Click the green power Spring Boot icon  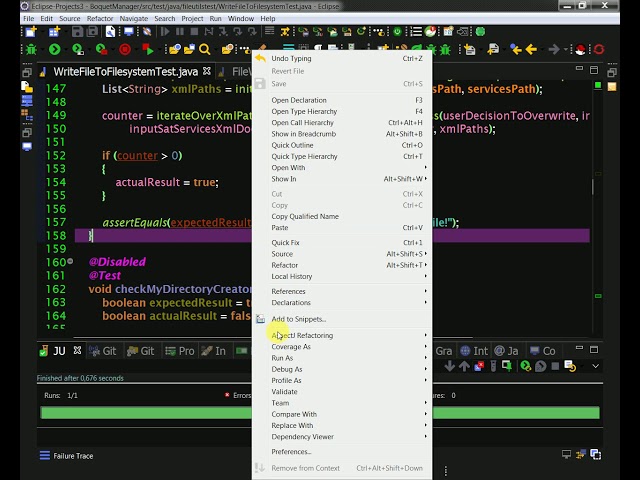click(x=397, y=31)
